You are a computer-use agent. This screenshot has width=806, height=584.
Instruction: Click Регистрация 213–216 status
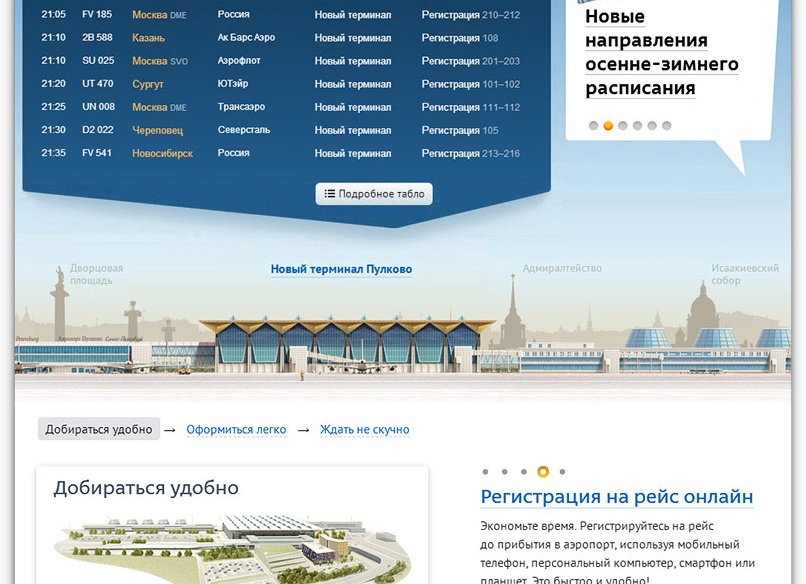click(x=471, y=154)
